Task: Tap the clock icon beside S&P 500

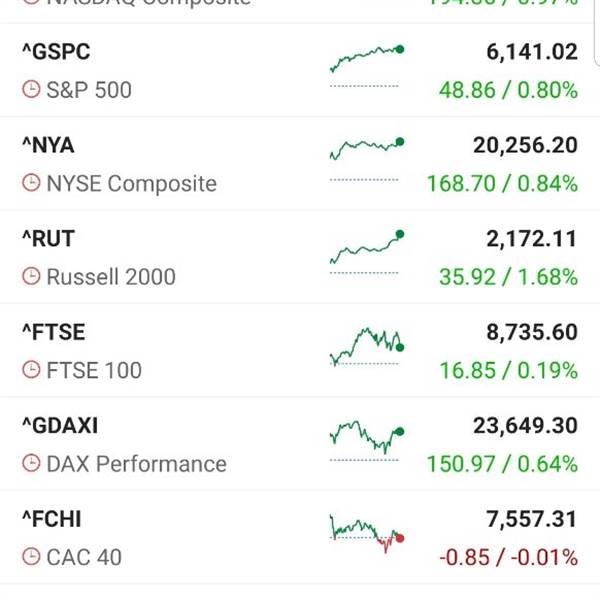Action: 31,90
